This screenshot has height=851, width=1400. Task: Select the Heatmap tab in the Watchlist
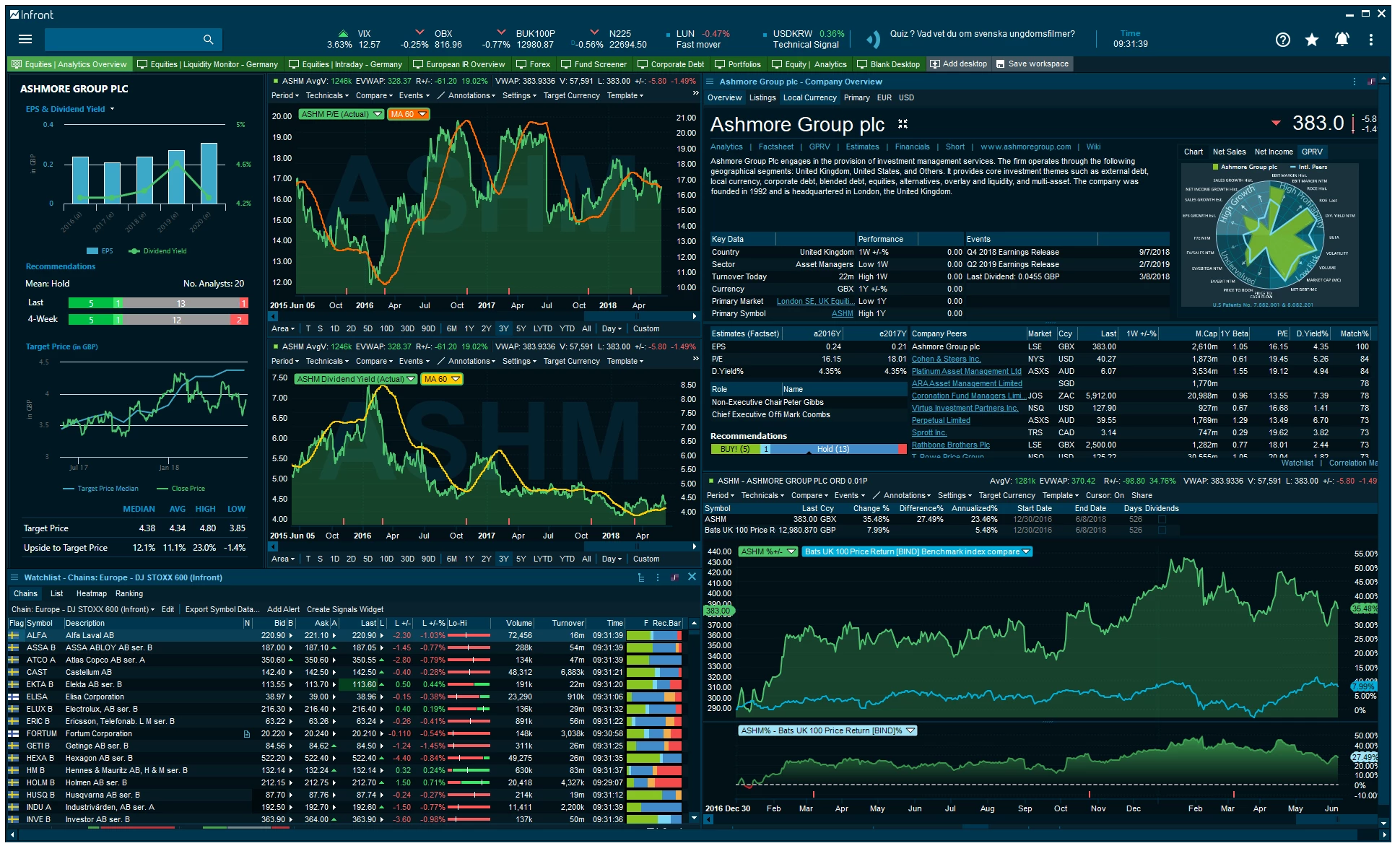(x=91, y=594)
